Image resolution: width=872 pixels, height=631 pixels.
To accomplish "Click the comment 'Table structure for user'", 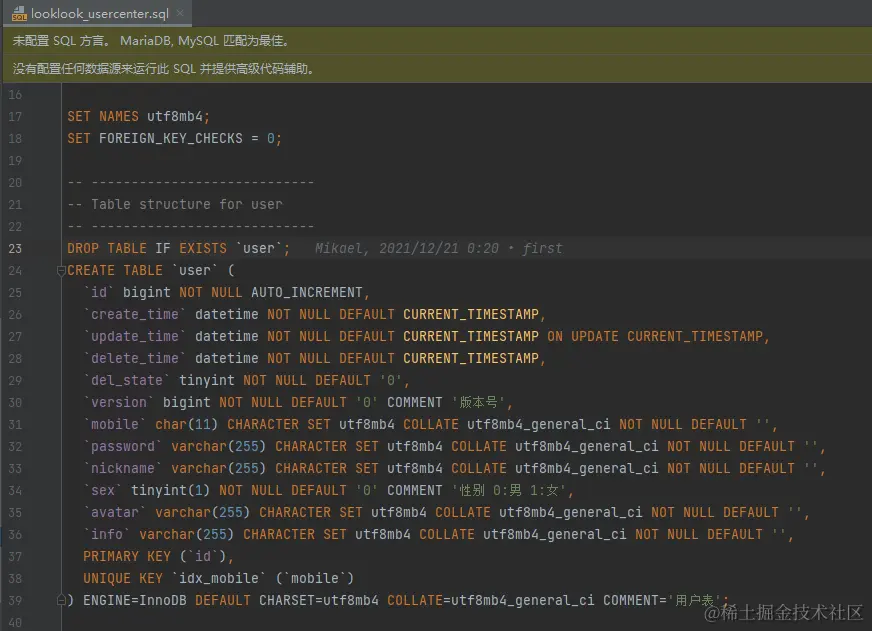I will point(187,205).
